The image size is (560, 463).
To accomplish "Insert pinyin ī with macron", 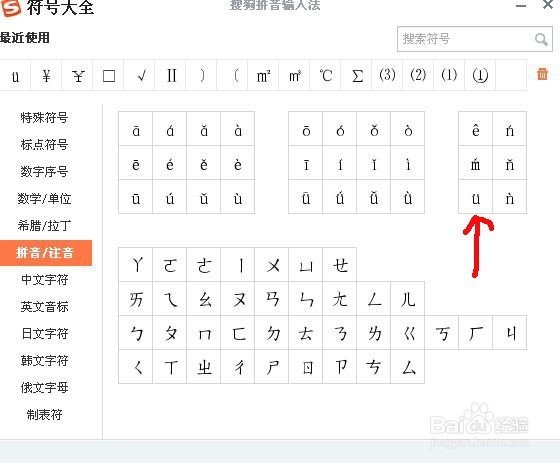I will click(306, 163).
